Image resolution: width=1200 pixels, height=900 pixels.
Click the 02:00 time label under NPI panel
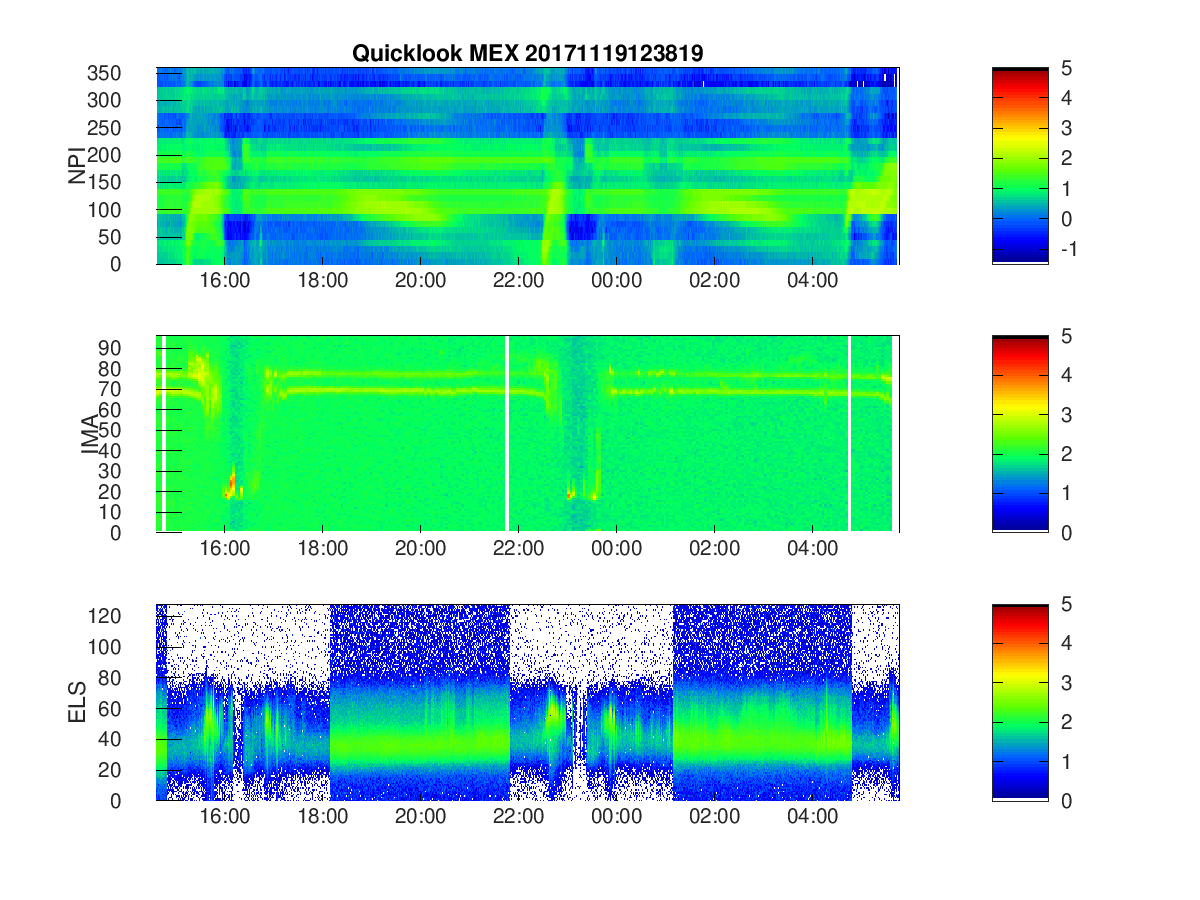coord(715,282)
